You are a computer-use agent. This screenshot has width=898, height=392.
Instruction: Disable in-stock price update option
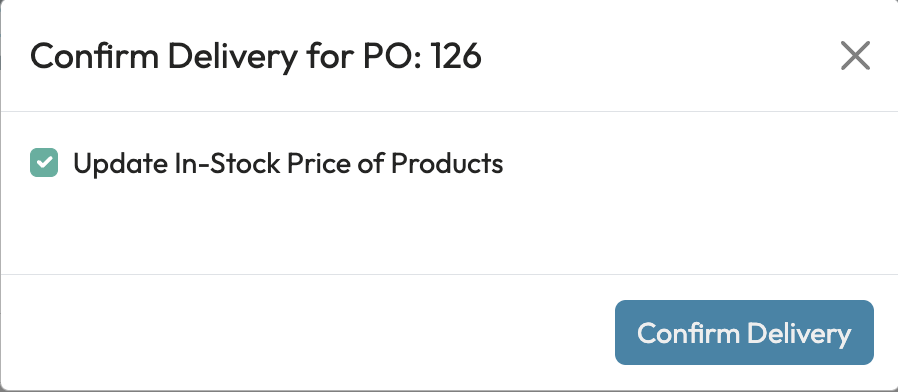click(x=44, y=163)
